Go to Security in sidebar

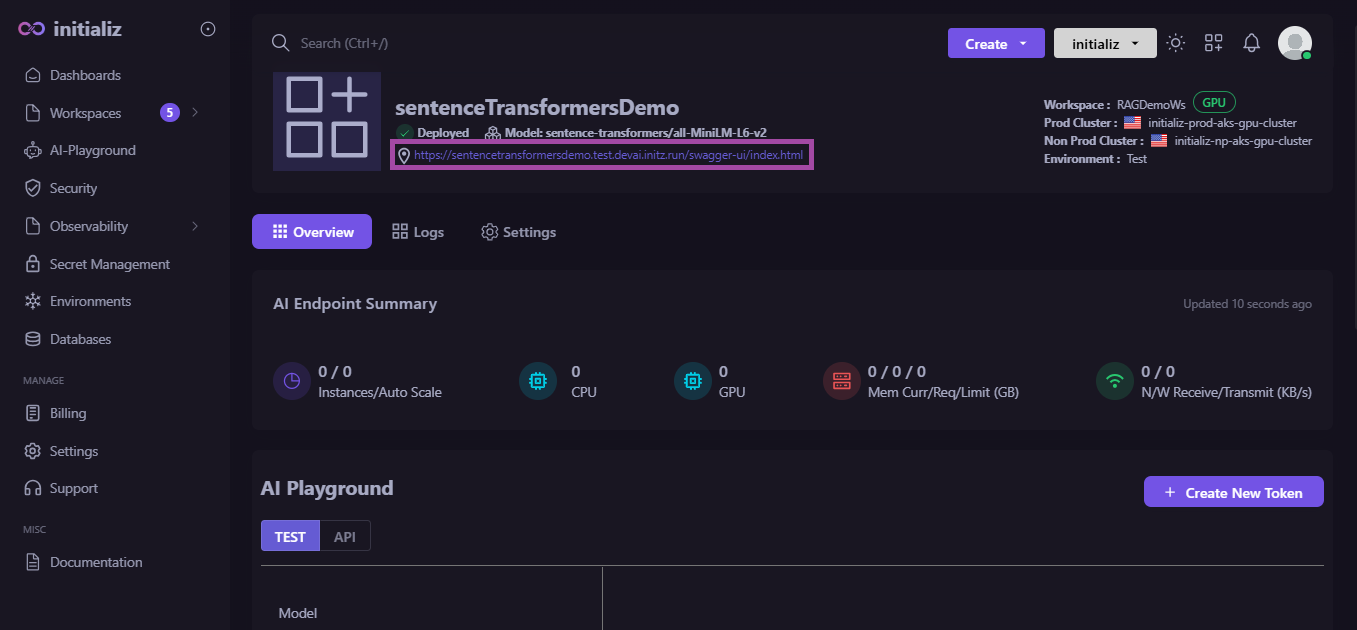(73, 188)
